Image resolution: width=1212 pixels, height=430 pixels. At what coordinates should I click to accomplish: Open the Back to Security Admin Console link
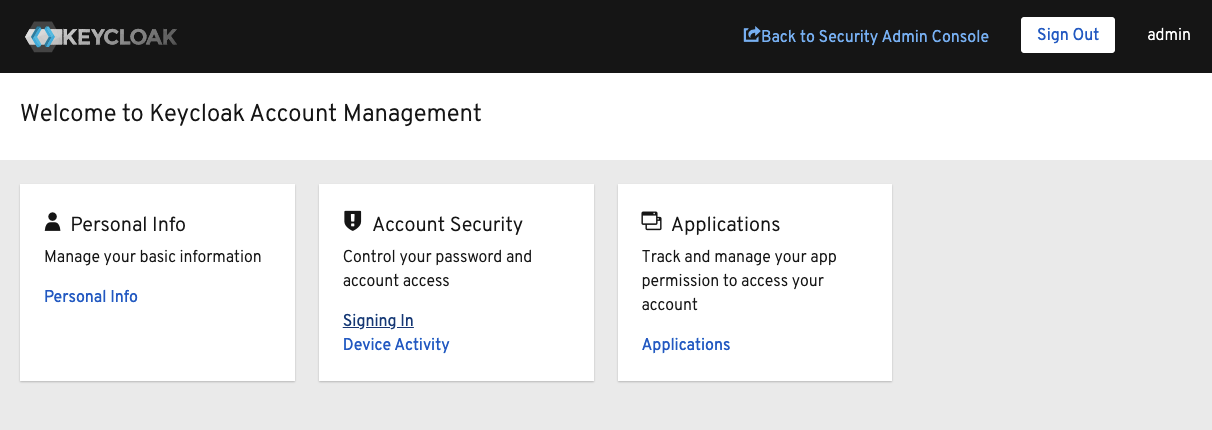point(874,36)
